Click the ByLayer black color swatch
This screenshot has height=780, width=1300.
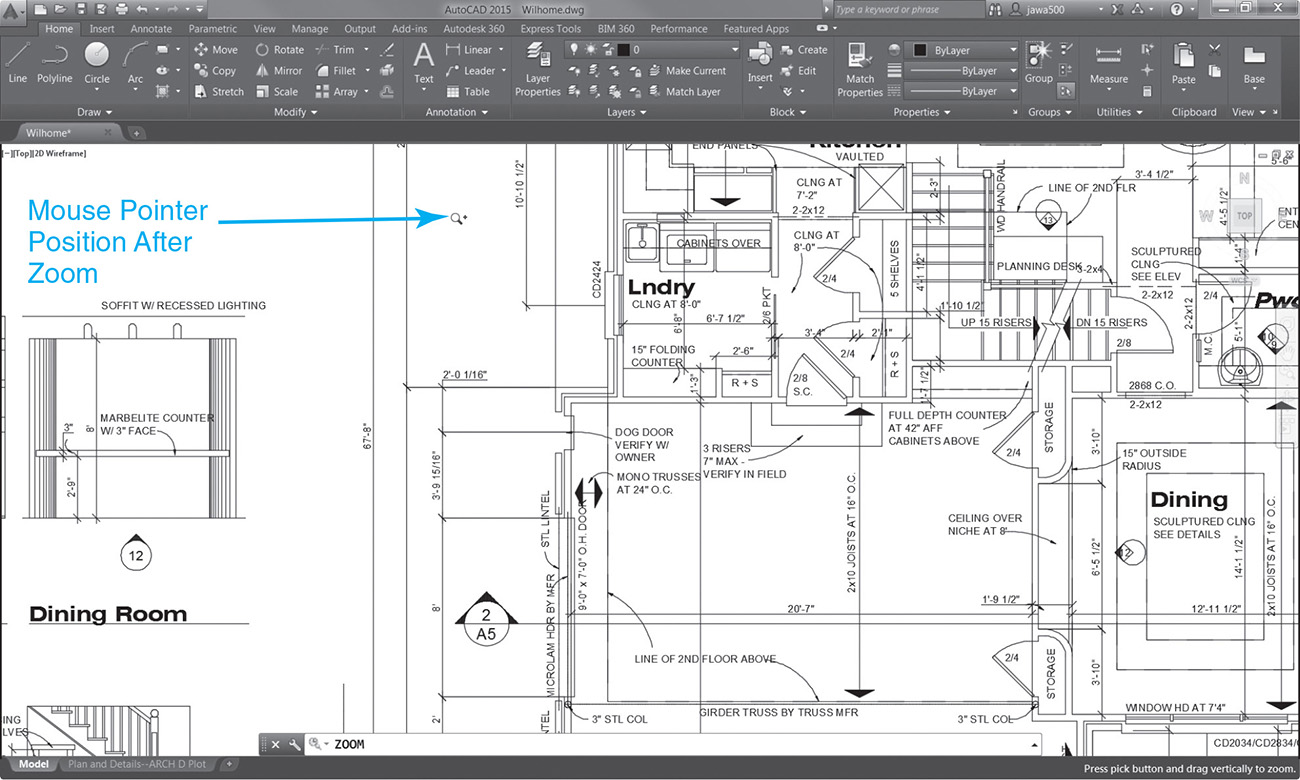click(920, 49)
